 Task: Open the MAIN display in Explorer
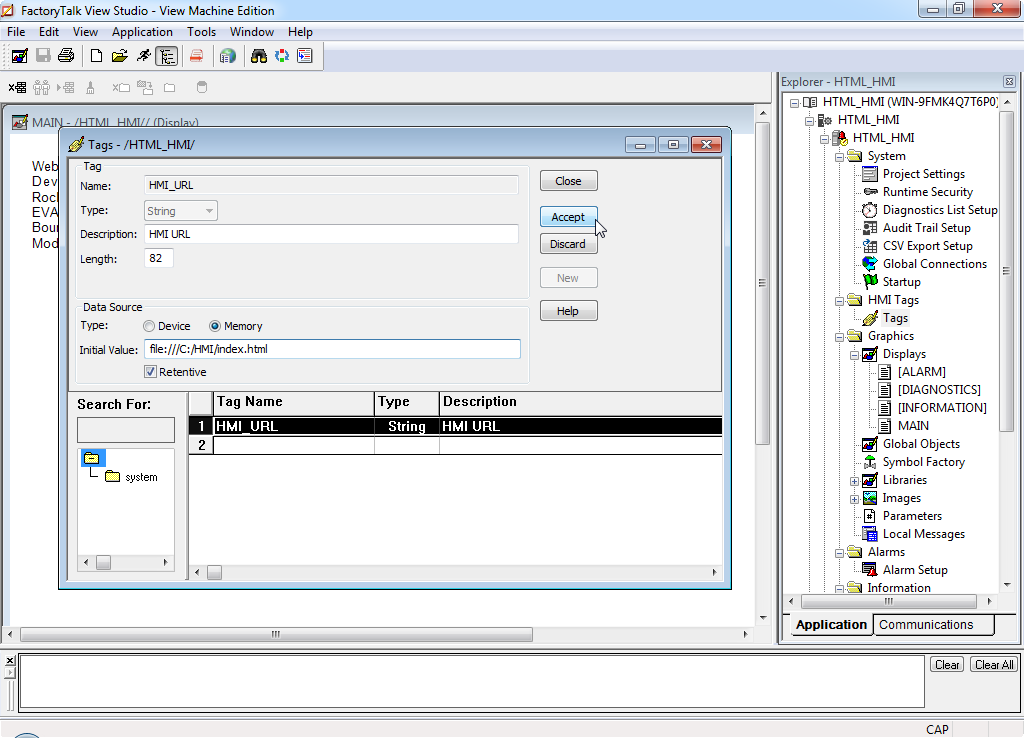(x=912, y=426)
